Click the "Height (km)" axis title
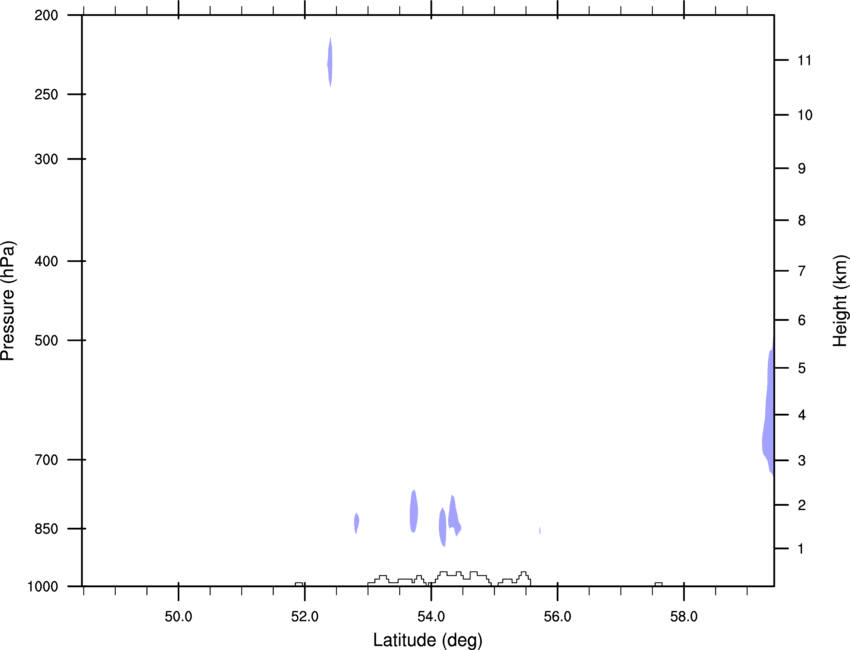Image resolution: width=850 pixels, height=650 pixels. click(x=840, y=301)
